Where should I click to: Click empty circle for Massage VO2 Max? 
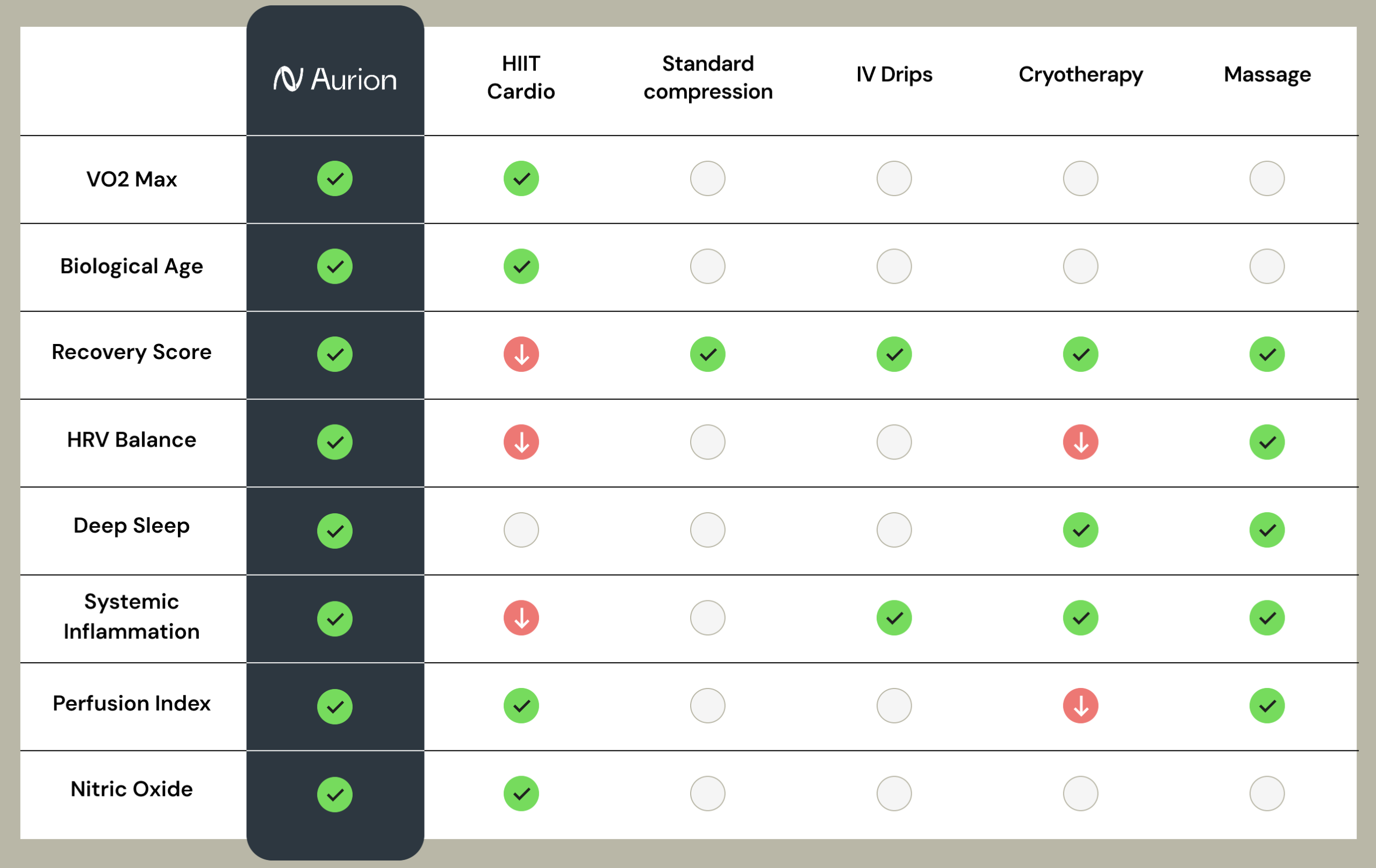click(1267, 178)
